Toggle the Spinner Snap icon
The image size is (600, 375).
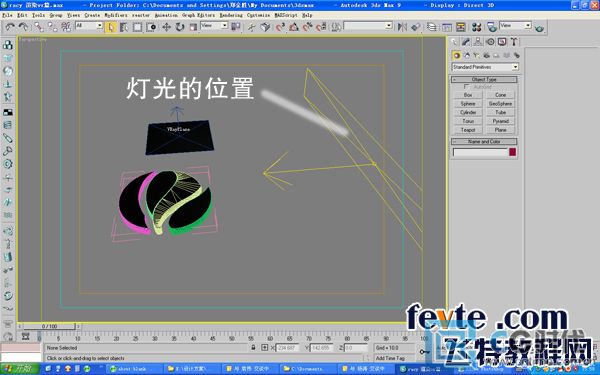[x=321, y=27]
